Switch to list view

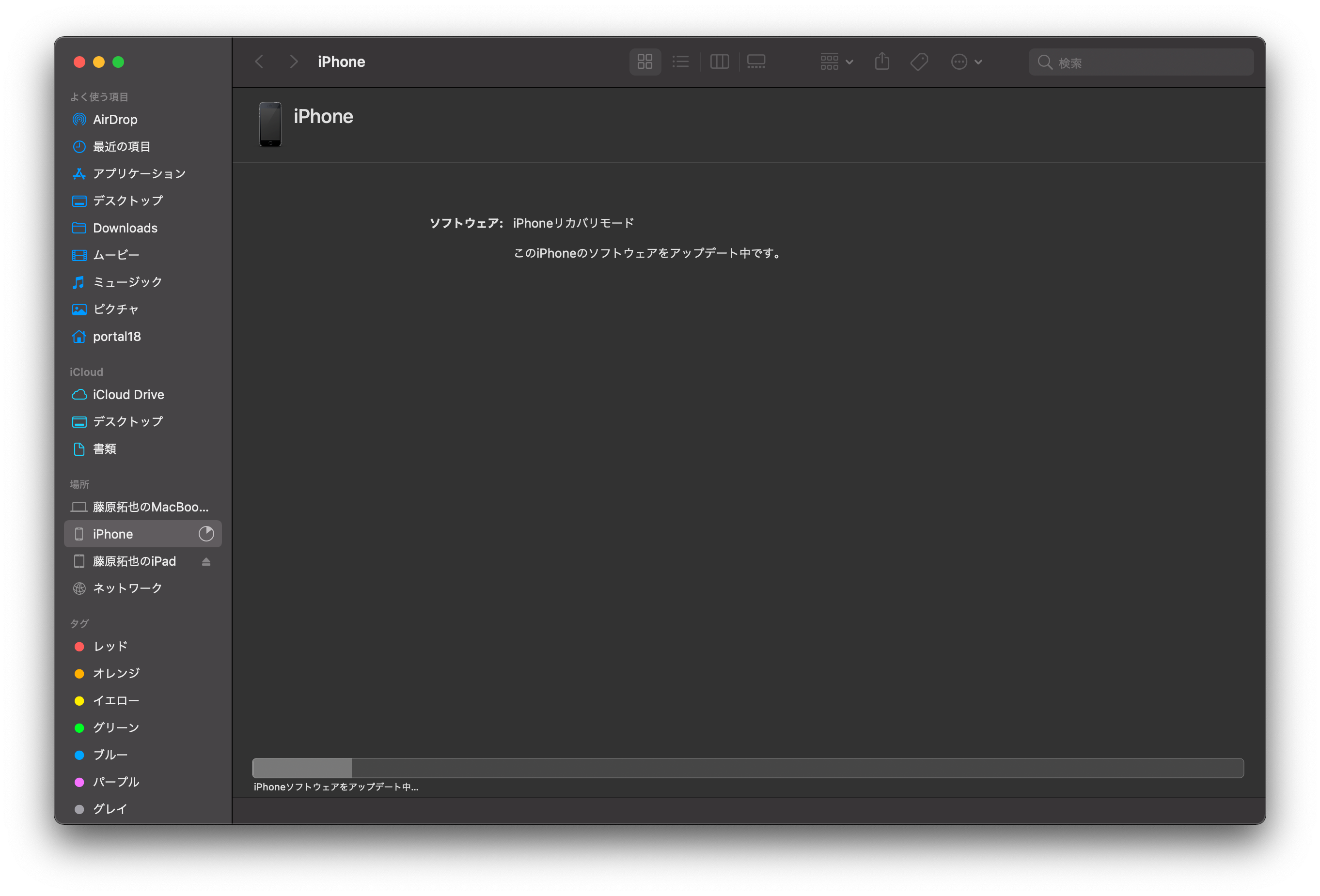pyautogui.click(x=680, y=62)
